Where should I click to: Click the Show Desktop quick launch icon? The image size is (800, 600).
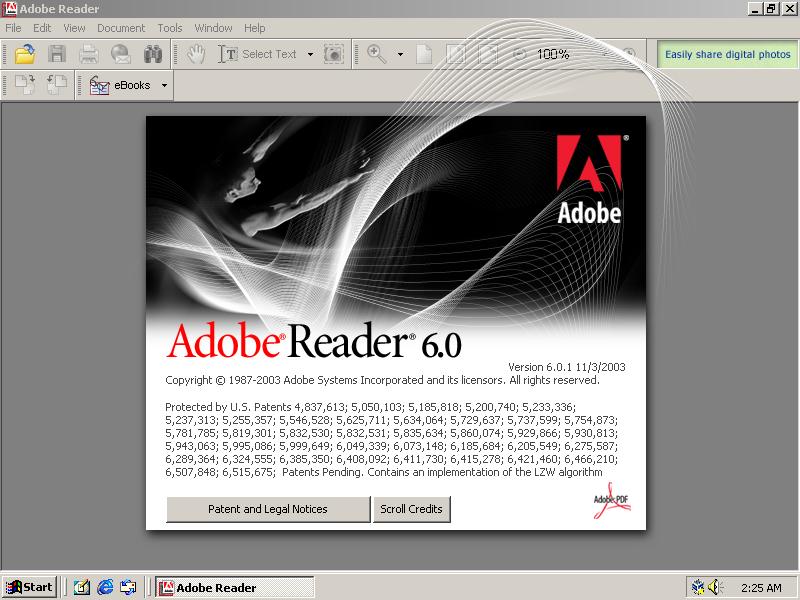pyautogui.click(x=82, y=587)
